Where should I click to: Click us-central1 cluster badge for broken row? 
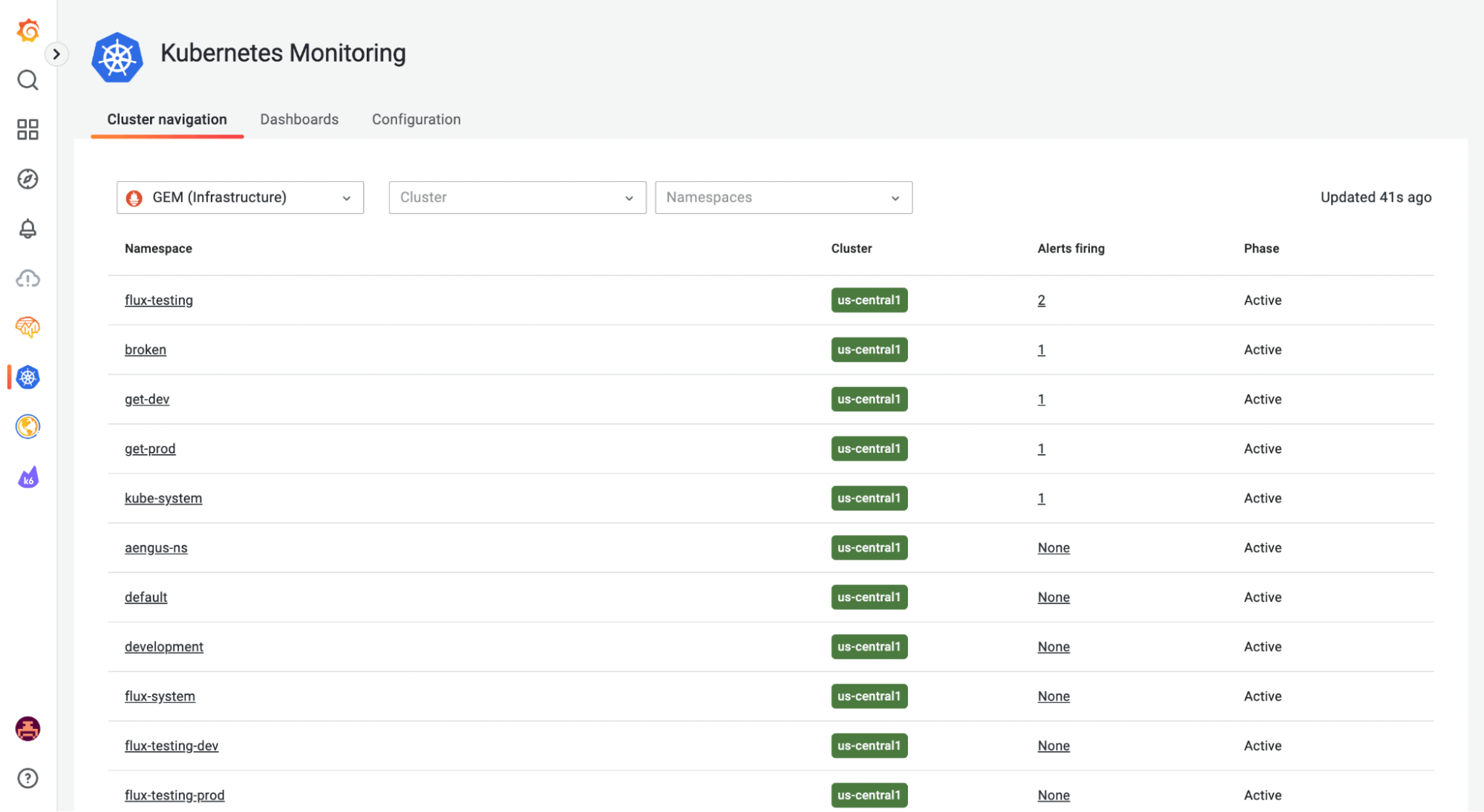[869, 350]
